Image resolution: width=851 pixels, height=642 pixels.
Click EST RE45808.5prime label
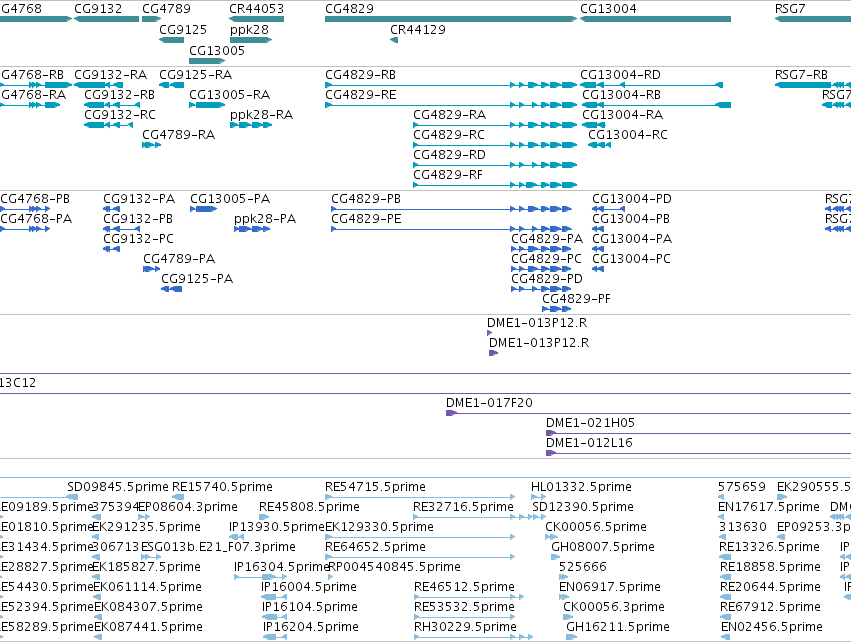309,507
